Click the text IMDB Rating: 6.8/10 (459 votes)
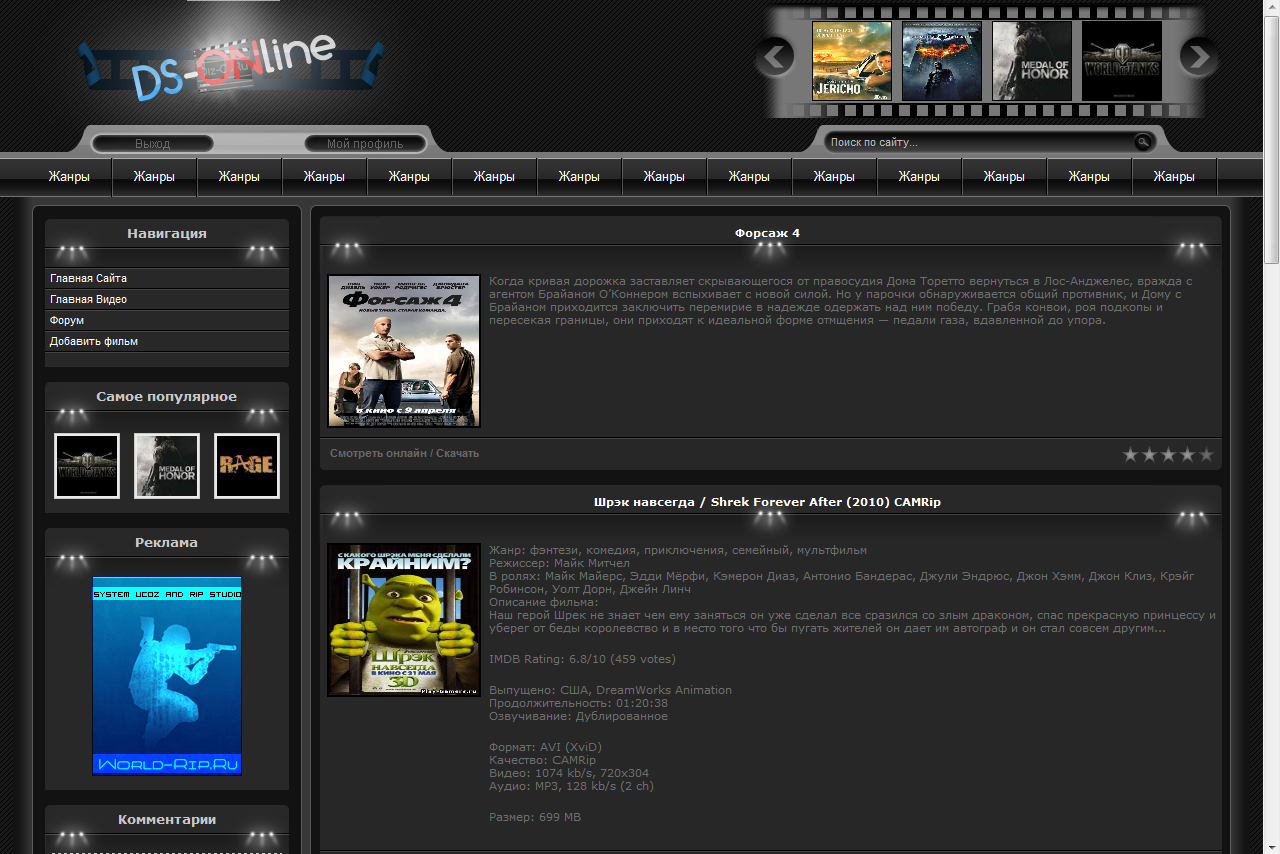This screenshot has width=1280, height=854. pos(582,659)
